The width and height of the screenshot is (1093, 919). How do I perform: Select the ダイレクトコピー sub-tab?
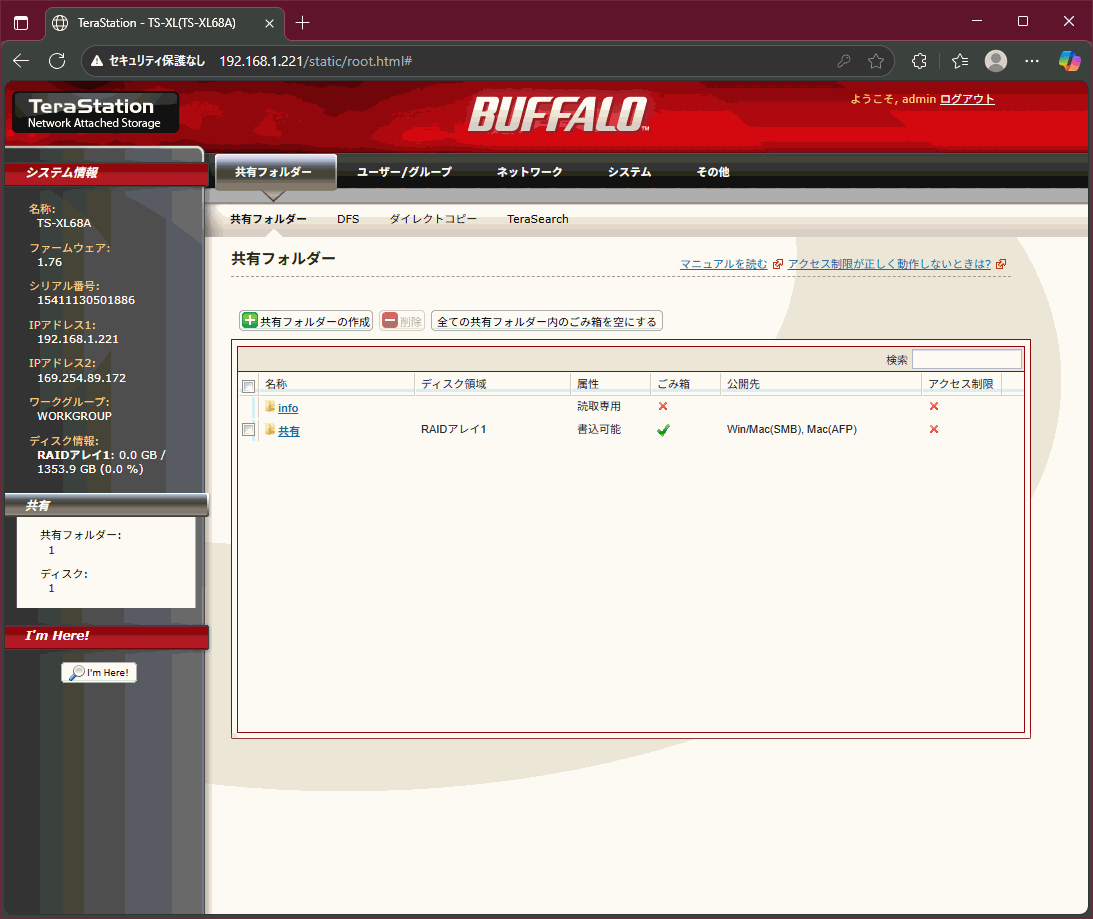[433, 219]
